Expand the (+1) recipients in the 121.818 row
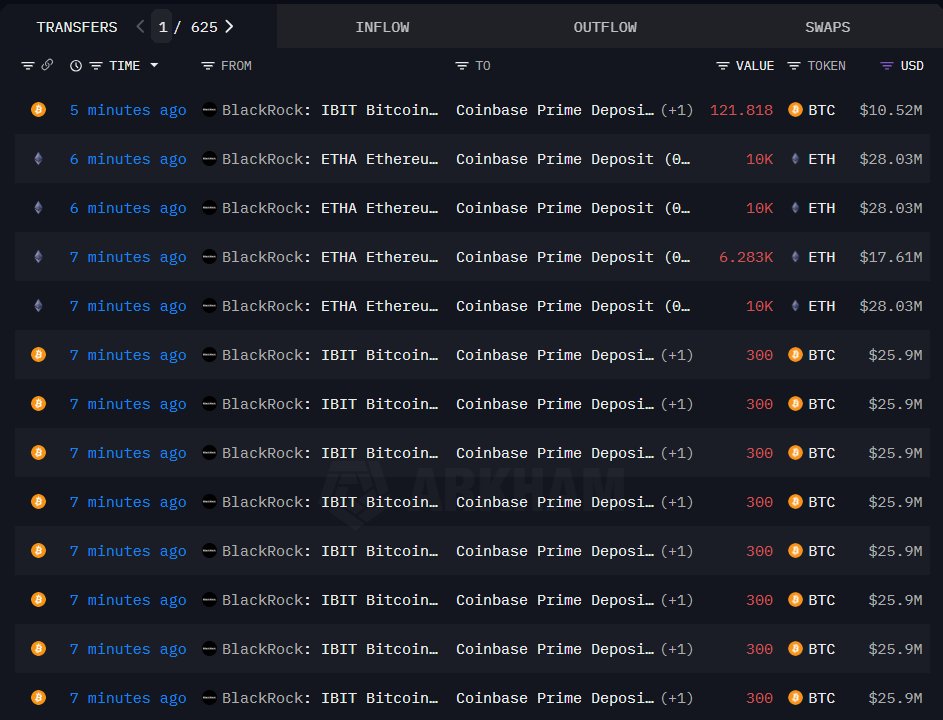 pos(677,111)
